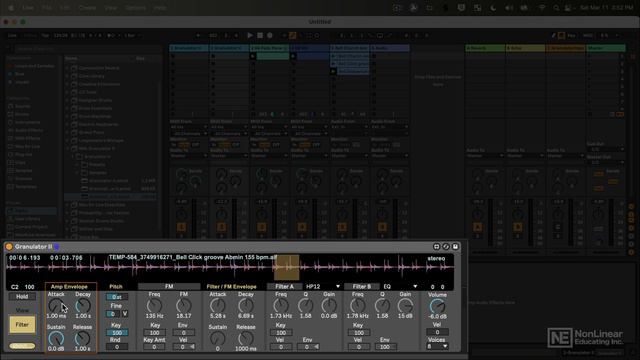Viewport: 640px width, 360px height.
Task: Toggle the orange automation arm button
Action: click(x=293, y=36)
